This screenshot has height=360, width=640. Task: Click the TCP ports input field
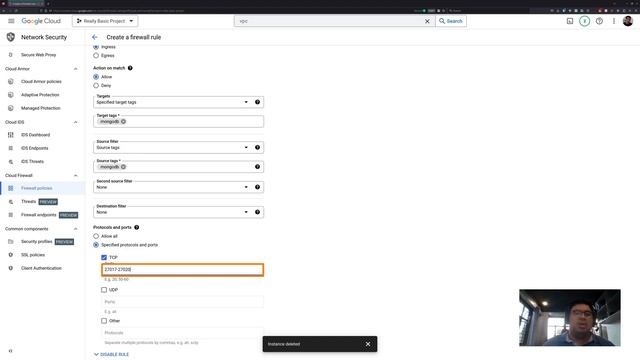click(182, 270)
